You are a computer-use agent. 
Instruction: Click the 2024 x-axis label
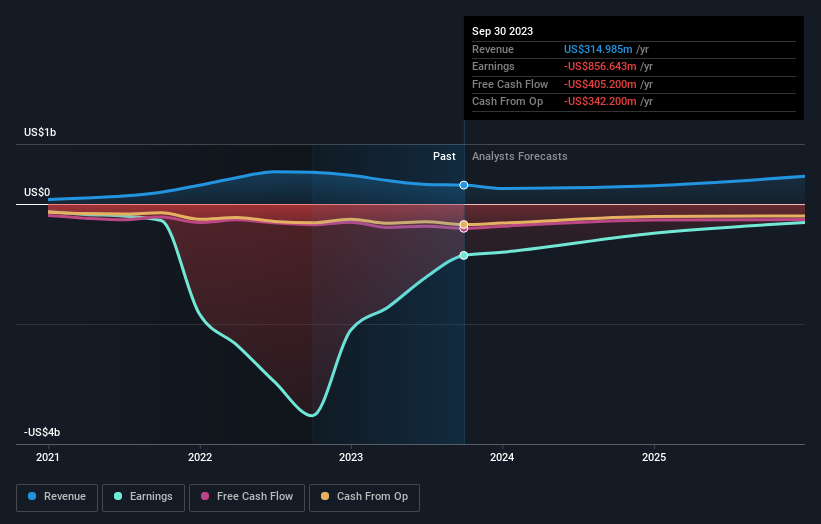(502, 458)
